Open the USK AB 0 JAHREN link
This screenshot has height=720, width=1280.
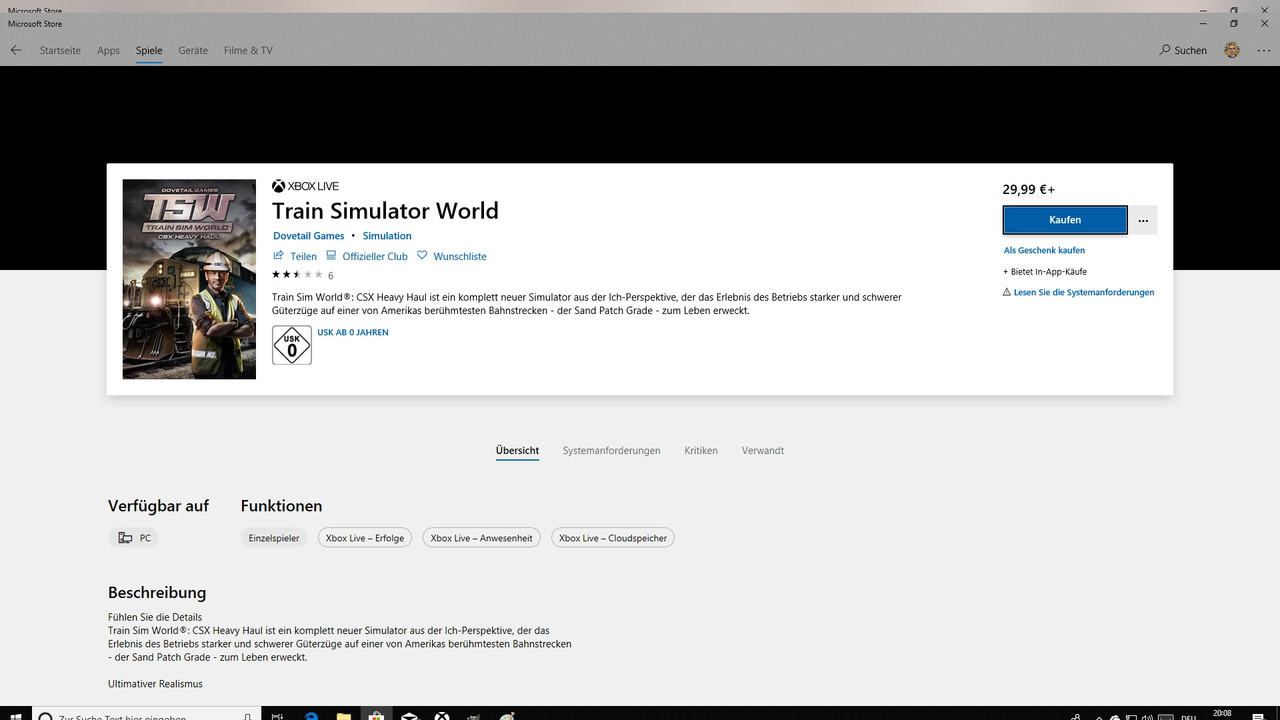click(353, 332)
